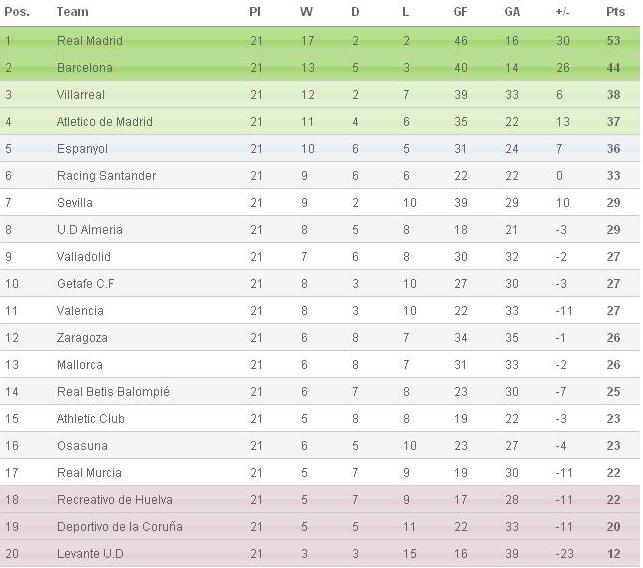Select the GF column header
Screen dimensions: 643x568
pyautogui.click(x=460, y=11)
